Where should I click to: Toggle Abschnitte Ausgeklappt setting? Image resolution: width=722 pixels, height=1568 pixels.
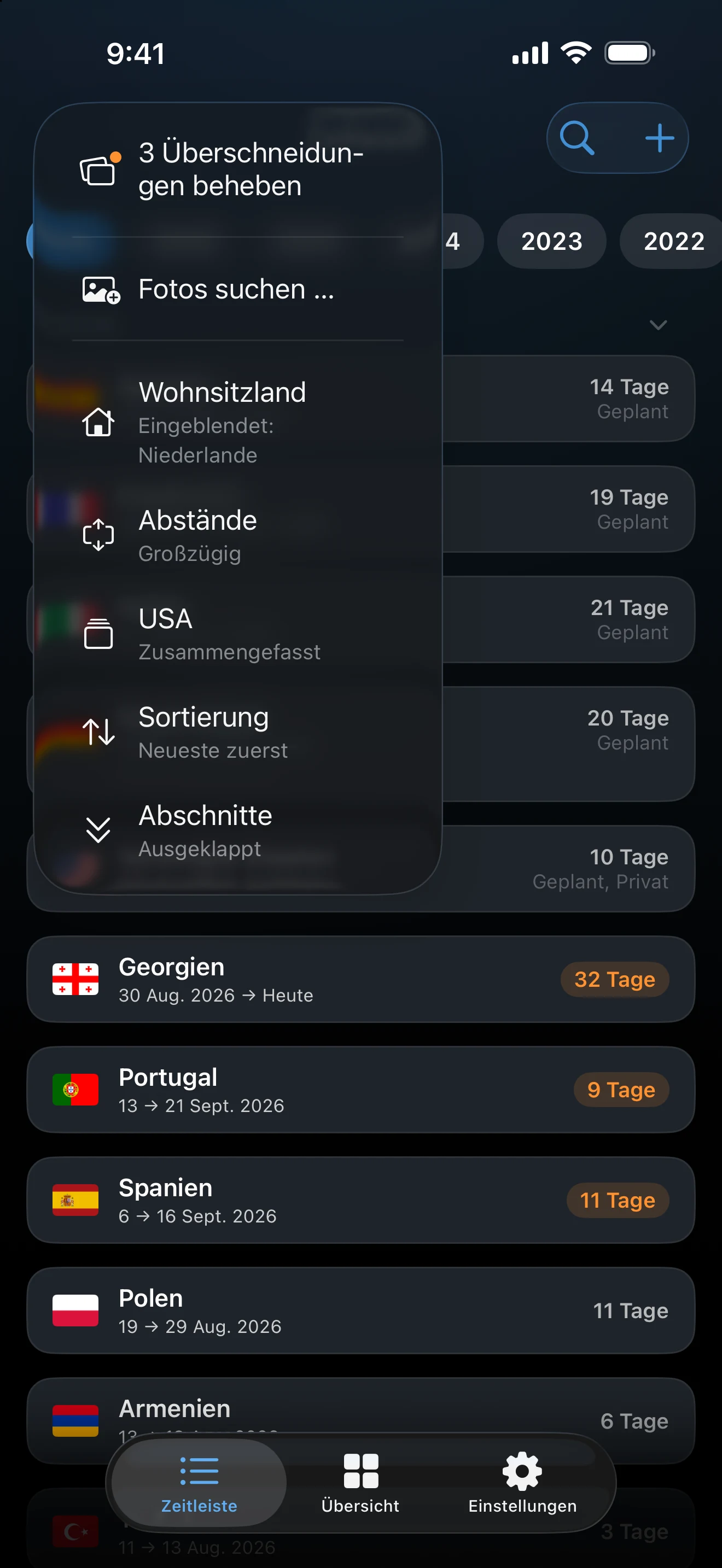pyautogui.click(x=237, y=830)
